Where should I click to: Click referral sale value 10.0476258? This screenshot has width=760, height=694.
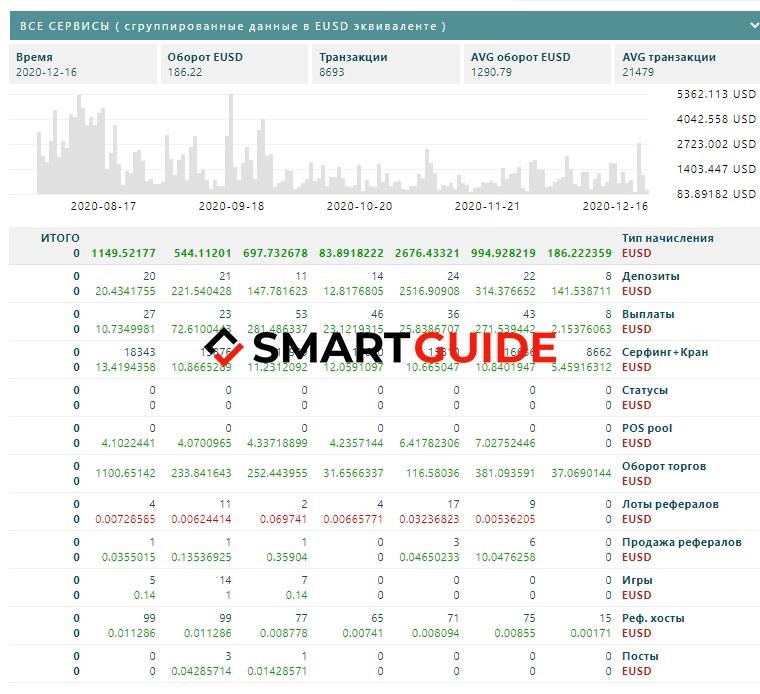[505, 557]
